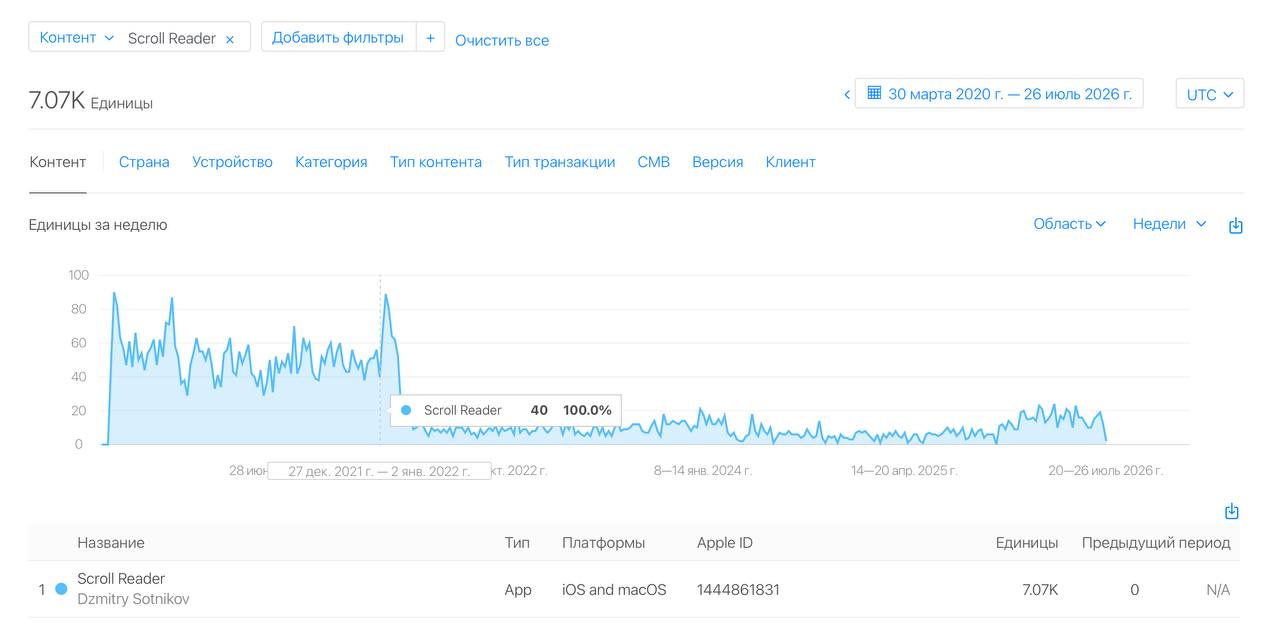
Task: Switch to the Страна tab
Action: 144,161
